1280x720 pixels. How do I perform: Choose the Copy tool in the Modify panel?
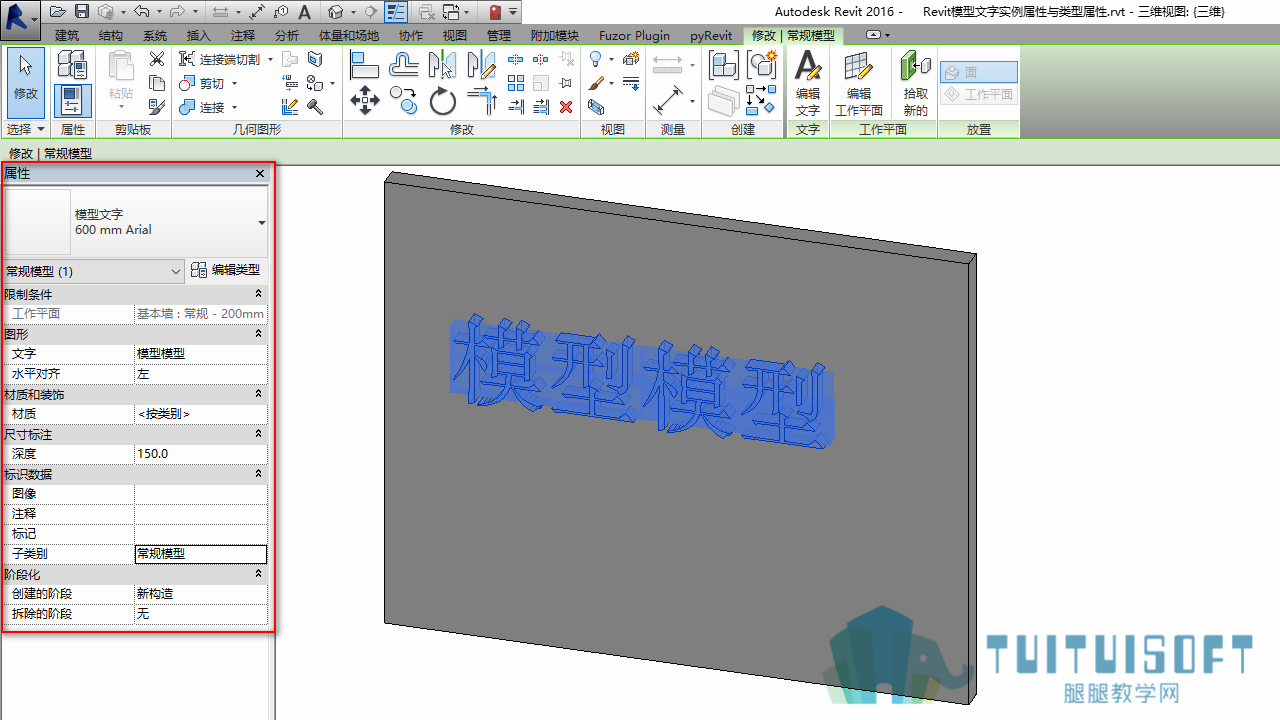click(x=404, y=101)
